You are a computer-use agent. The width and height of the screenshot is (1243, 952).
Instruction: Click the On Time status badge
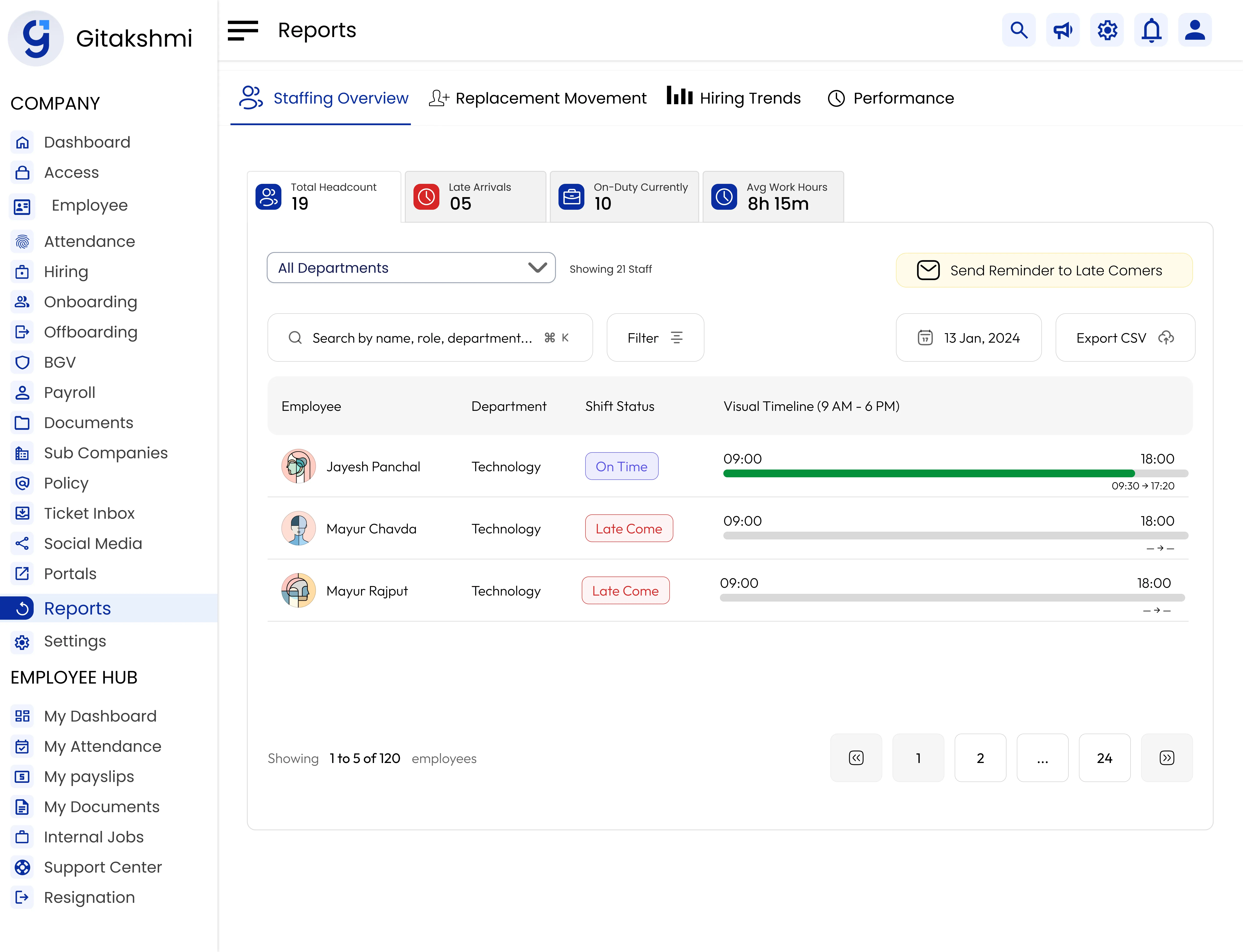tap(621, 466)
